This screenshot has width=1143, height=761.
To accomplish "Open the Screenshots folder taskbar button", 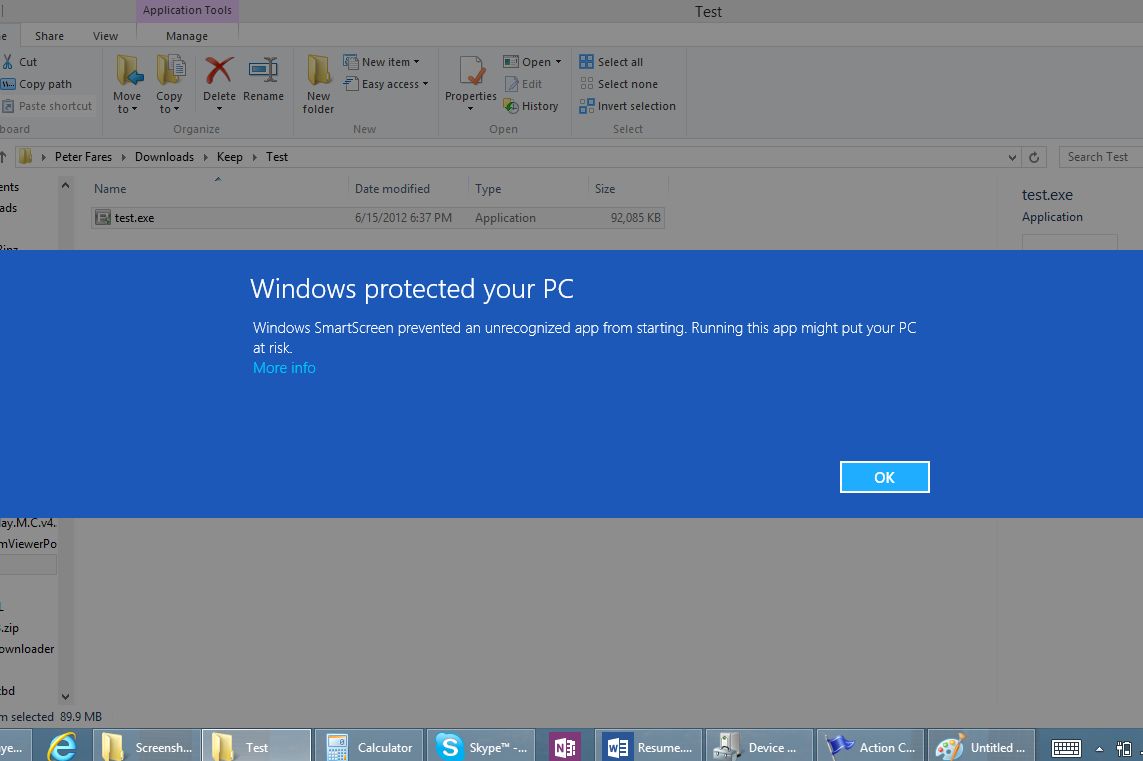I will click(x=147, y=746).
